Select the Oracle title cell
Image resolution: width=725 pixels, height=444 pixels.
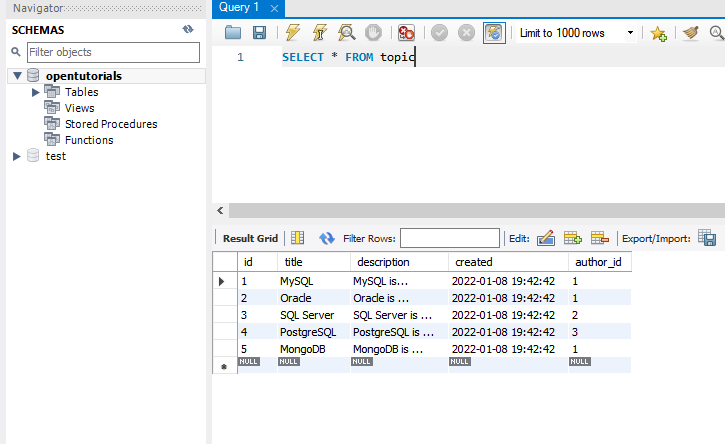(314, 298)
